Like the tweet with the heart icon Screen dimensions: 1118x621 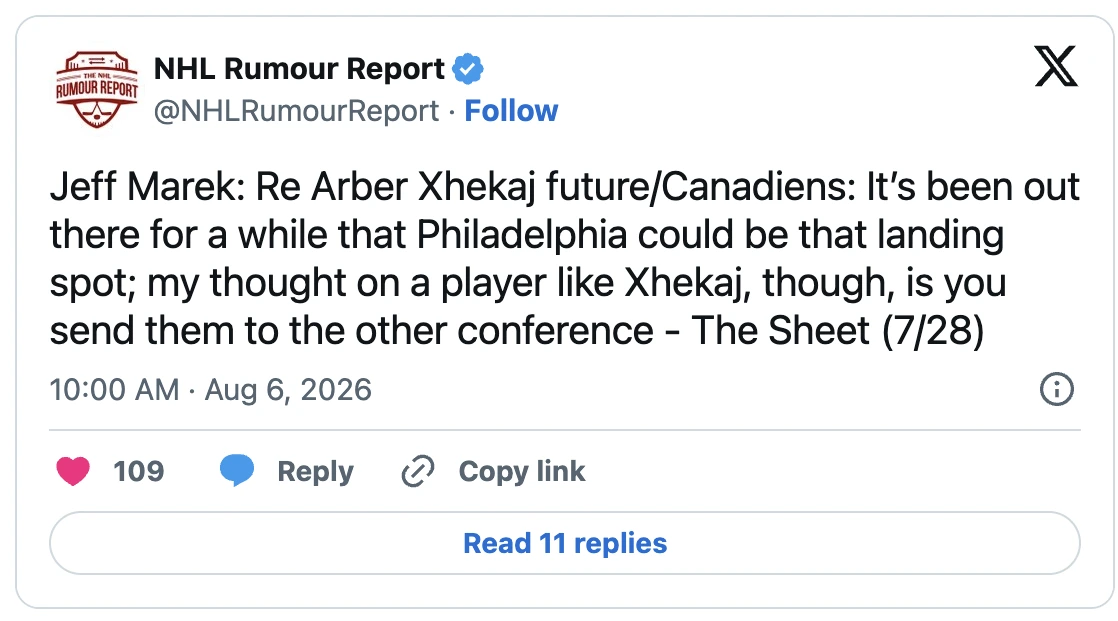point(73,471)
